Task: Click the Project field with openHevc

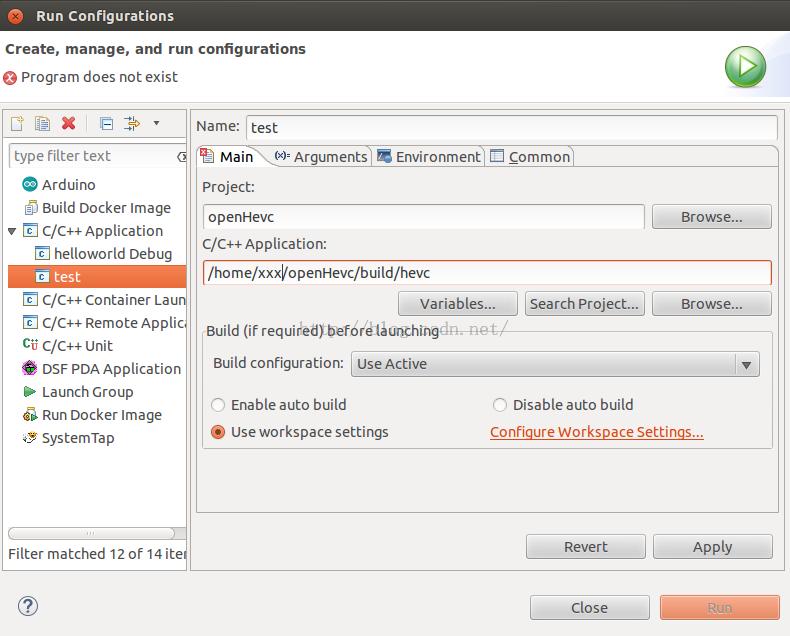Action: 424,217
